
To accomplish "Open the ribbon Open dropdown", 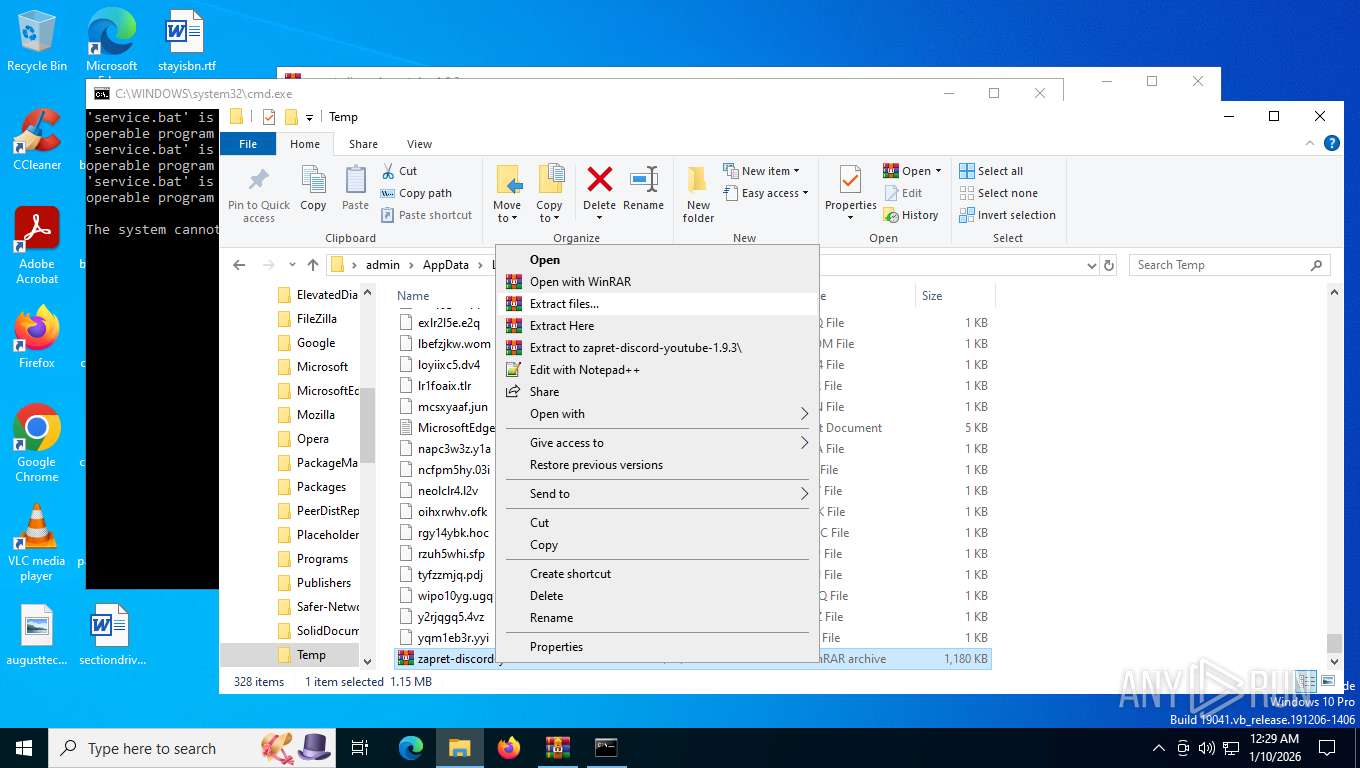I will pos(912,171).
